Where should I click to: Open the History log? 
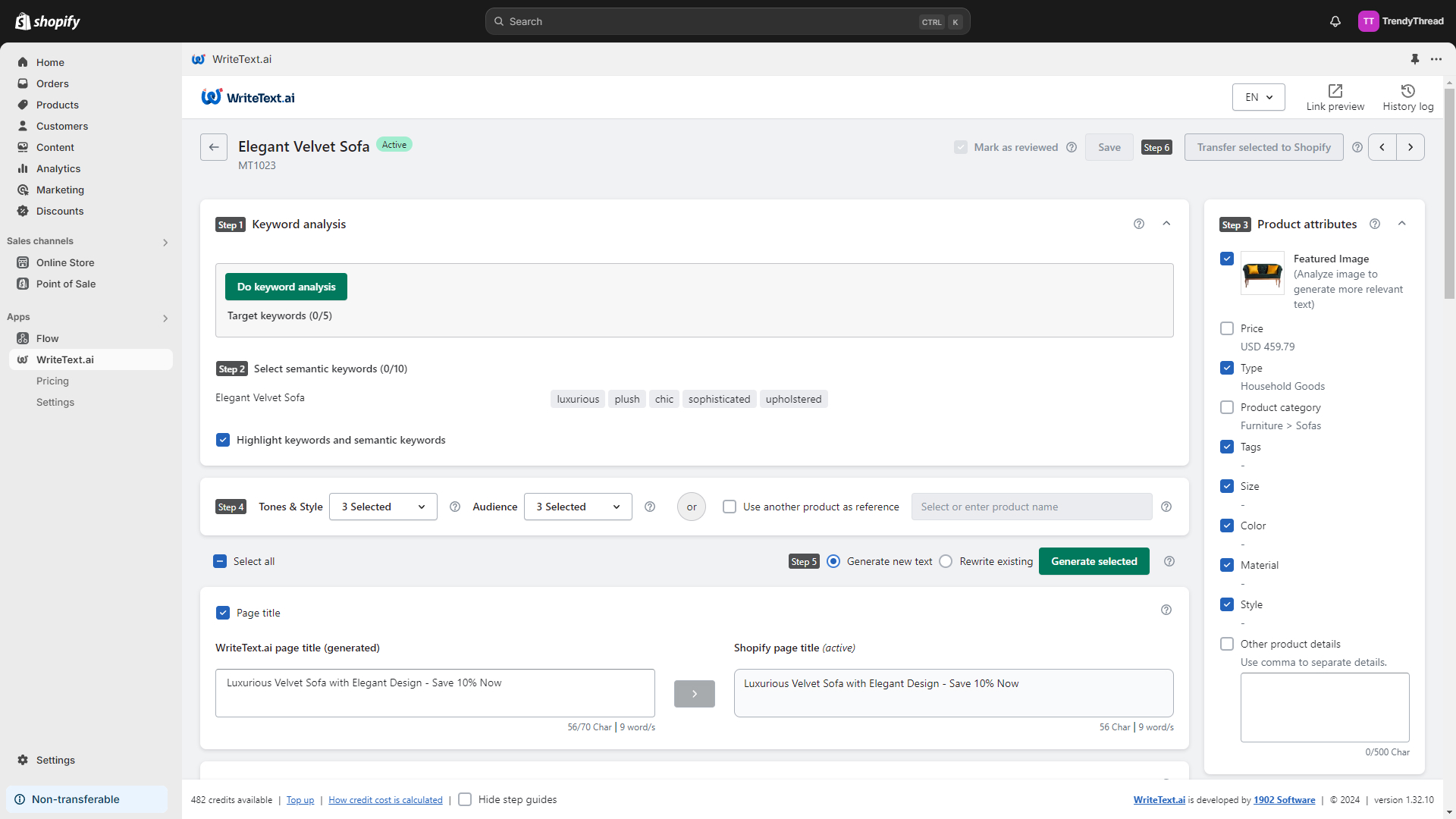click(x=1407, y=98)
